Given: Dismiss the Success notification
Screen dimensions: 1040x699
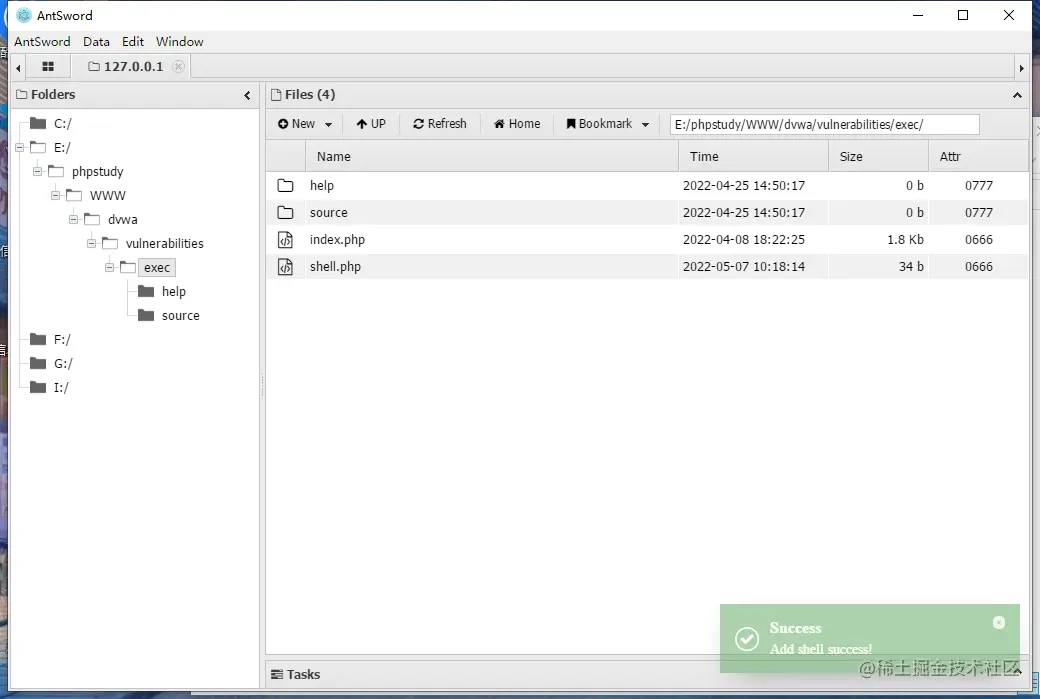Looking at the screenshot, I should pyautogui.click(x=999, y=622).
